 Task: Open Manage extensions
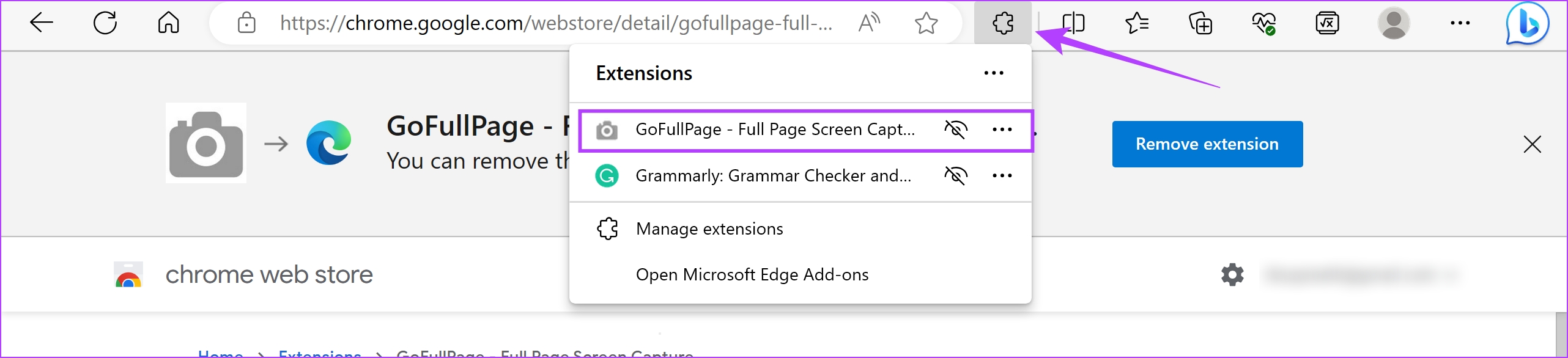[709, 228]
